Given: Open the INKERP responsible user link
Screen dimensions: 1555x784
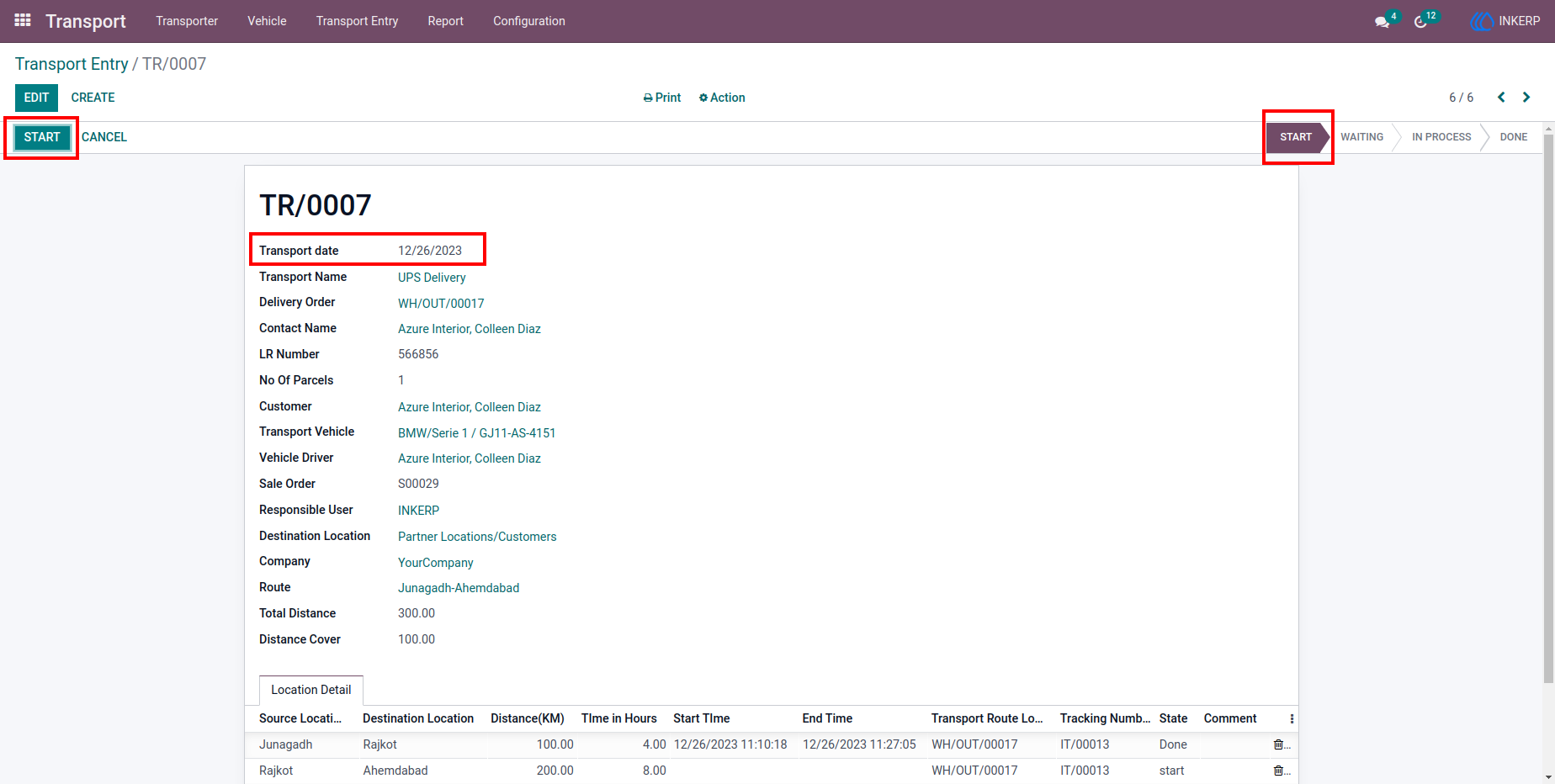Looking at the screenshot, I should click(x=419, y=511).
